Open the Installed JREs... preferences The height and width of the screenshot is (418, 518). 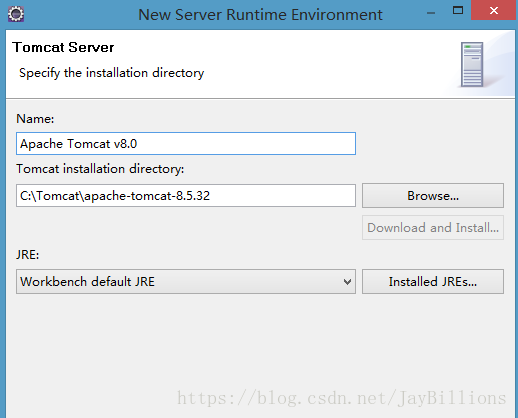[x=433, y=282]
